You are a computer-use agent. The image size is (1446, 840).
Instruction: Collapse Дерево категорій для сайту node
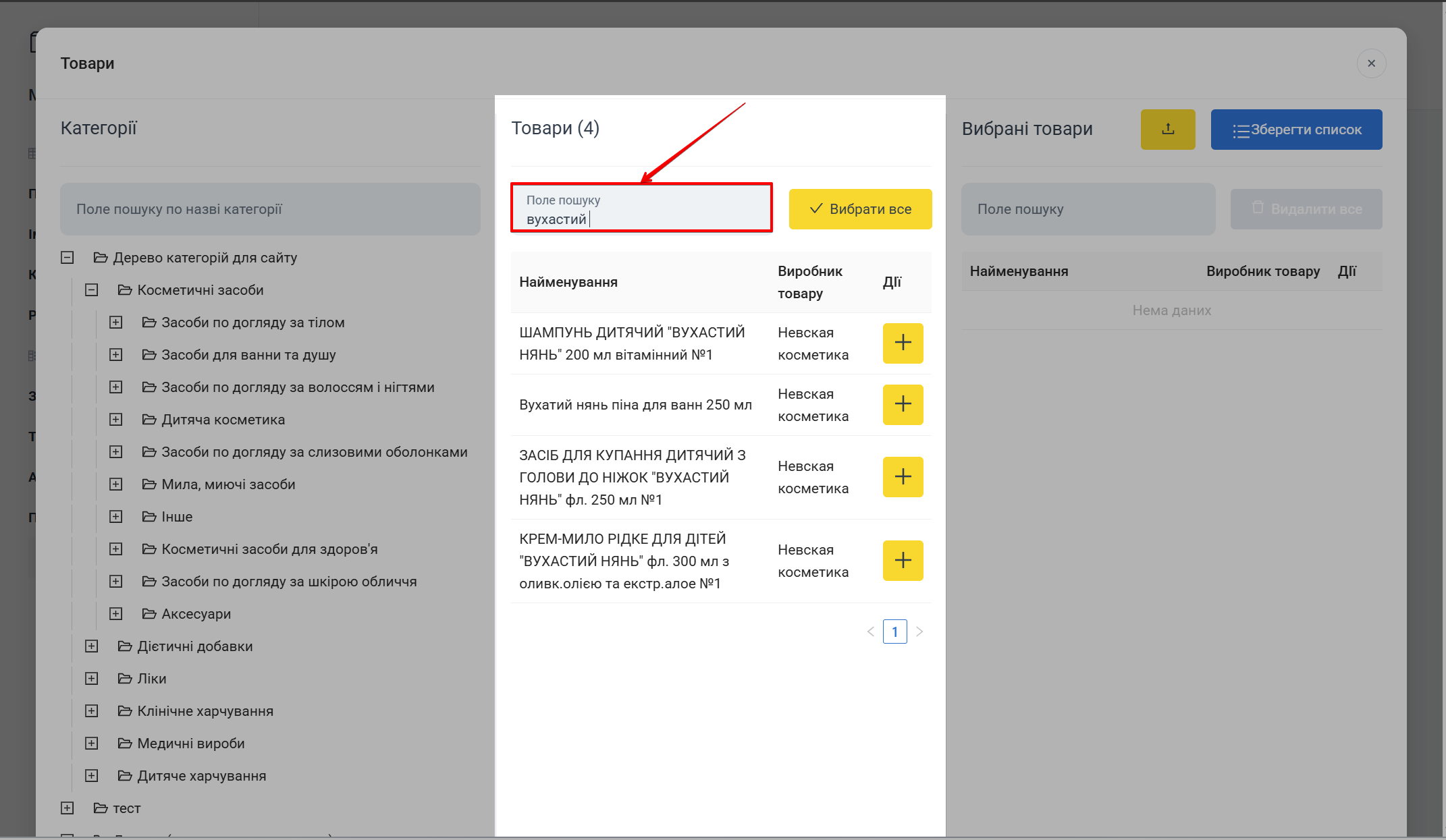(68, 258)
